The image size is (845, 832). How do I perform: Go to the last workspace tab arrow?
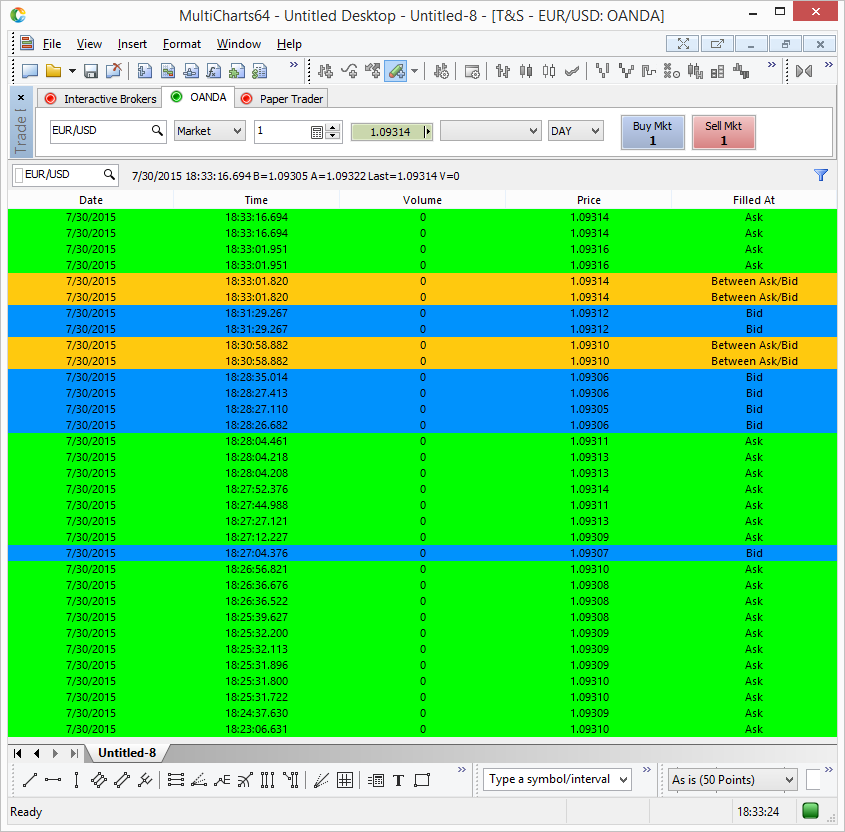point(74,753)
